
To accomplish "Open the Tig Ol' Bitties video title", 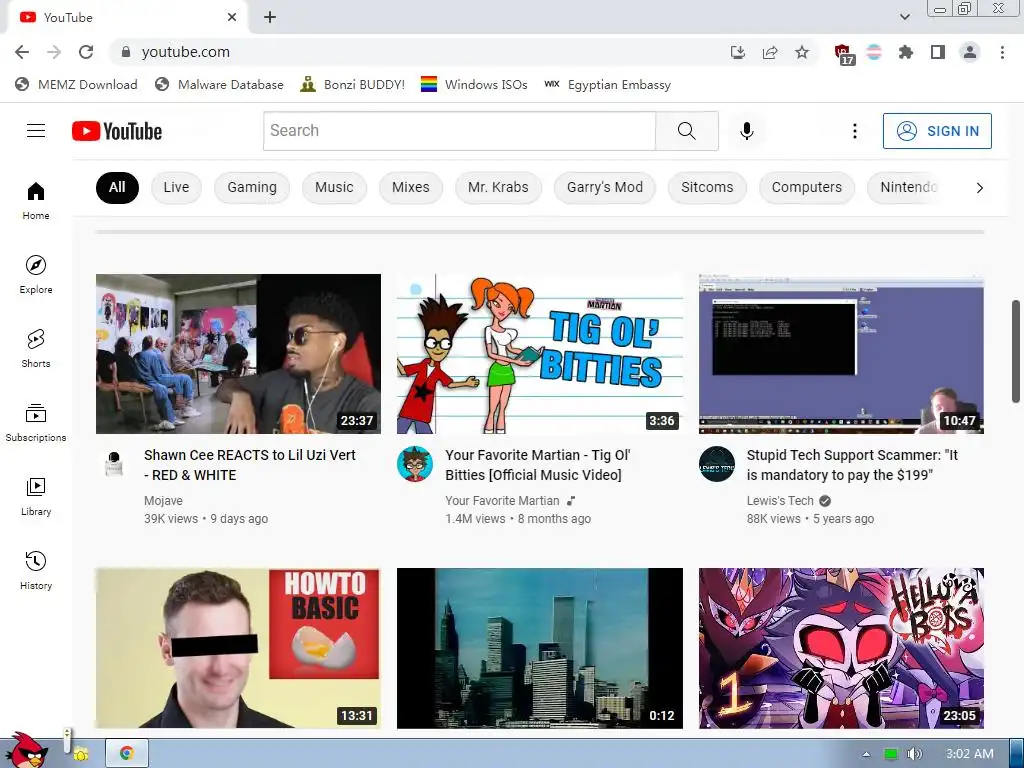I will click(537, 465).
